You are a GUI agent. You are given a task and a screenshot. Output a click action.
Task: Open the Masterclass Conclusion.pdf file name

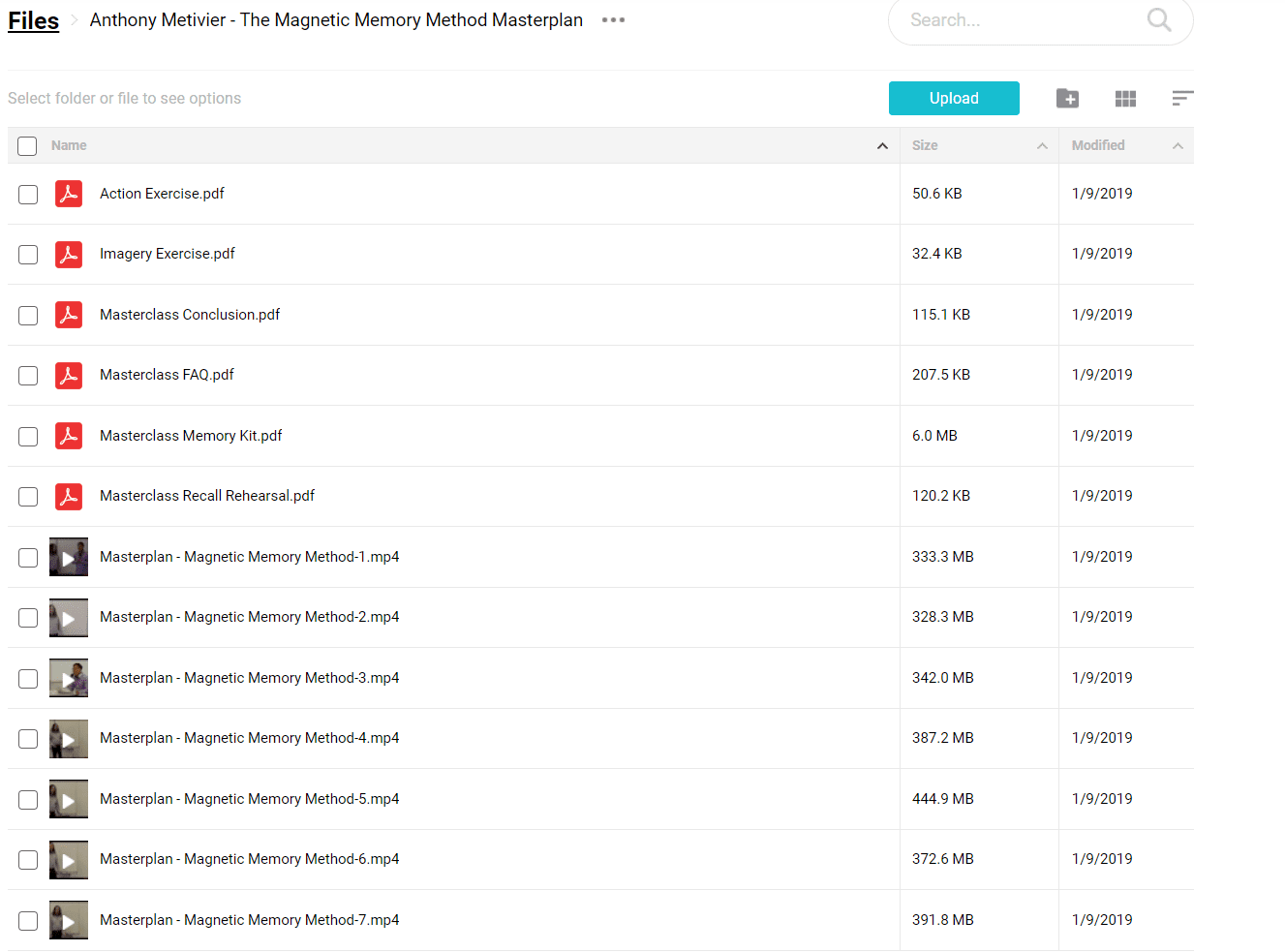[x=190, y=315]
